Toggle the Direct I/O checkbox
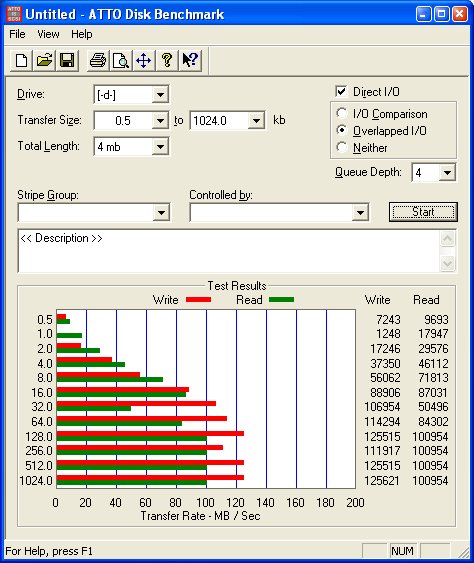The width and height of the screenshot is (474, 563). coord(341,92)
